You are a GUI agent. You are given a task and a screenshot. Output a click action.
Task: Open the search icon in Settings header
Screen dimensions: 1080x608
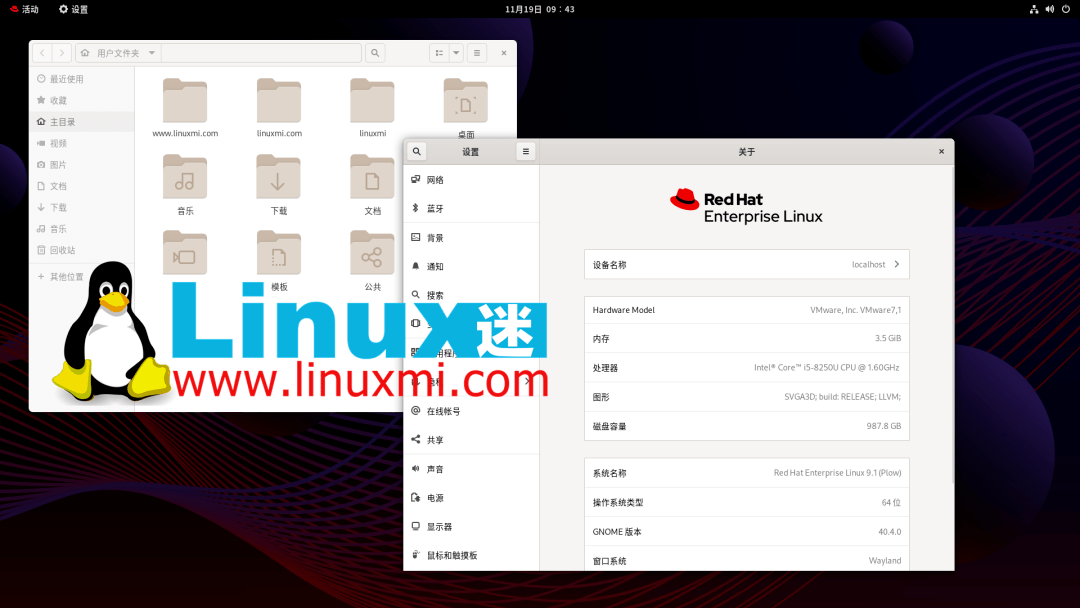(x=416, y=151)
